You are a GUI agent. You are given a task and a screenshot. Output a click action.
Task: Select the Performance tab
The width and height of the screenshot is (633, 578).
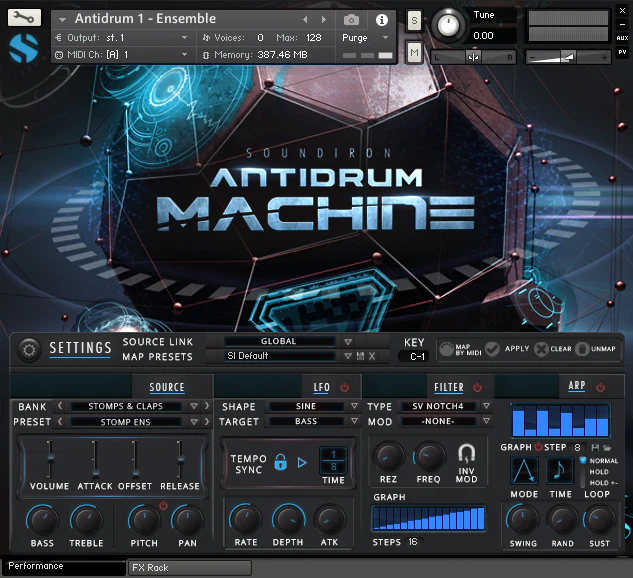62,567
